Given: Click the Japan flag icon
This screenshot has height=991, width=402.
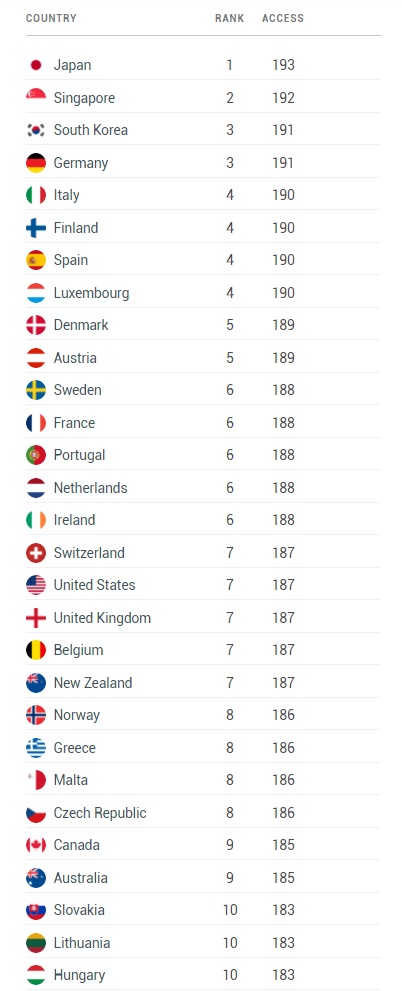Looking at the screenshot, I should tap(36, 65).
